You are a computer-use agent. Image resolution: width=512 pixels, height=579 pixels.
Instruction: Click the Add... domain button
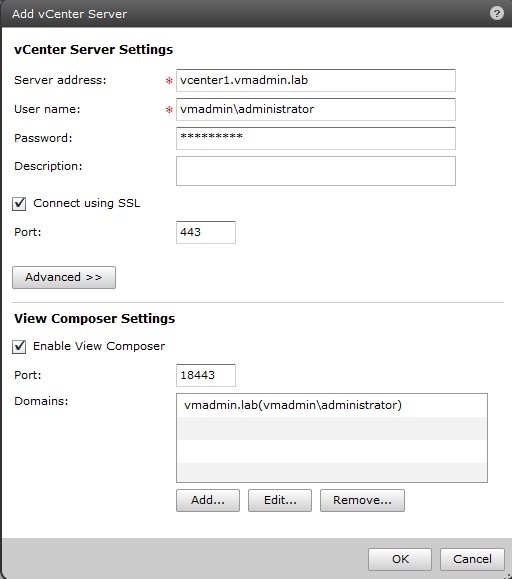(x=208, y=500)
